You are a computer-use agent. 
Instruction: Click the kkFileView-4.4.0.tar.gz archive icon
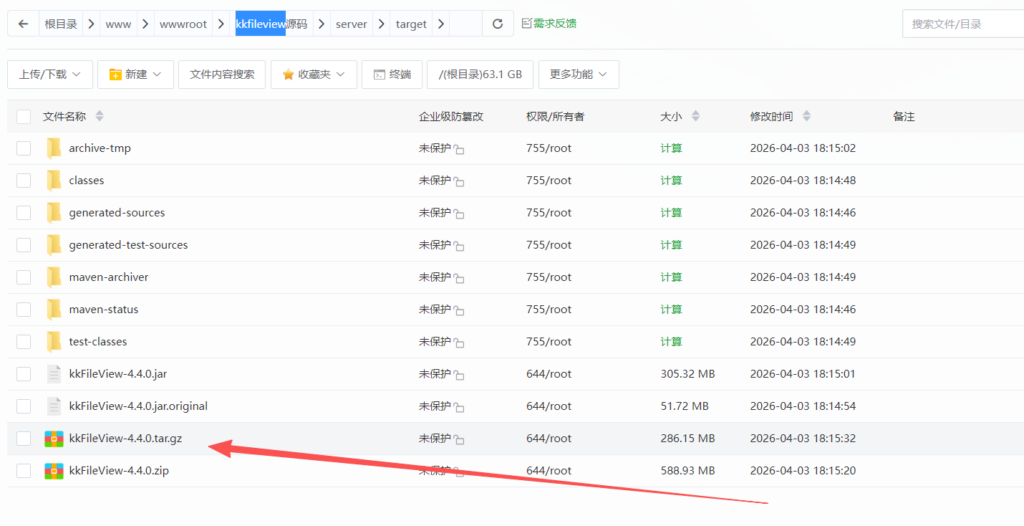point(54,438)
